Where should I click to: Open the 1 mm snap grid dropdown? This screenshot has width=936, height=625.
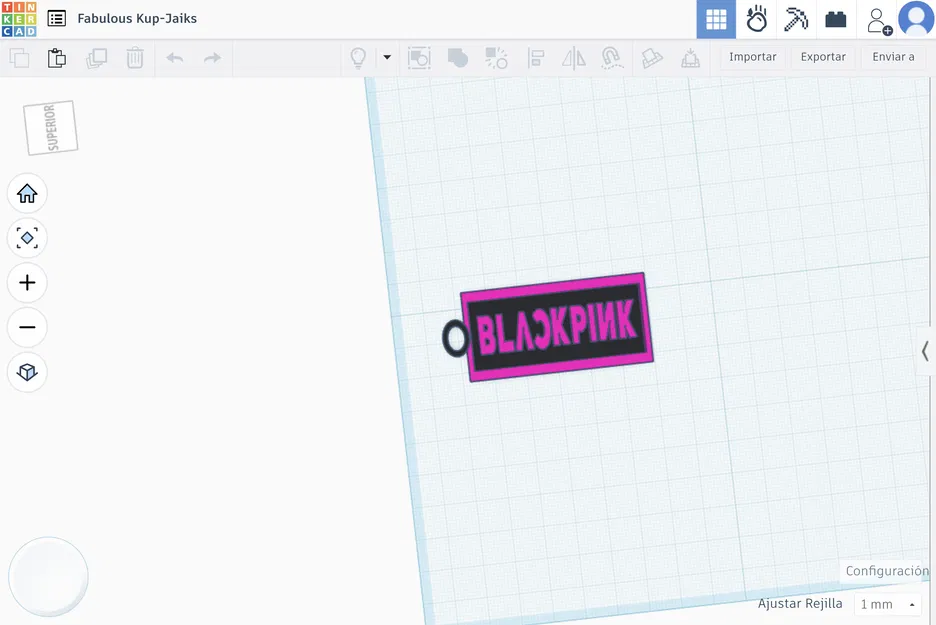[888, 603]
